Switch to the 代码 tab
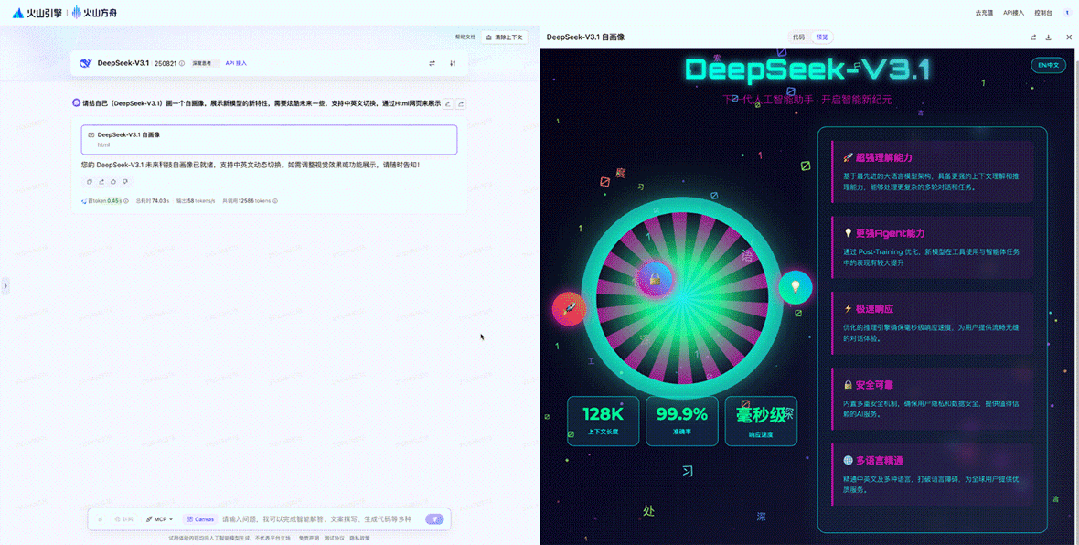This screenshot has width=1079, height=545. (798, 37)
